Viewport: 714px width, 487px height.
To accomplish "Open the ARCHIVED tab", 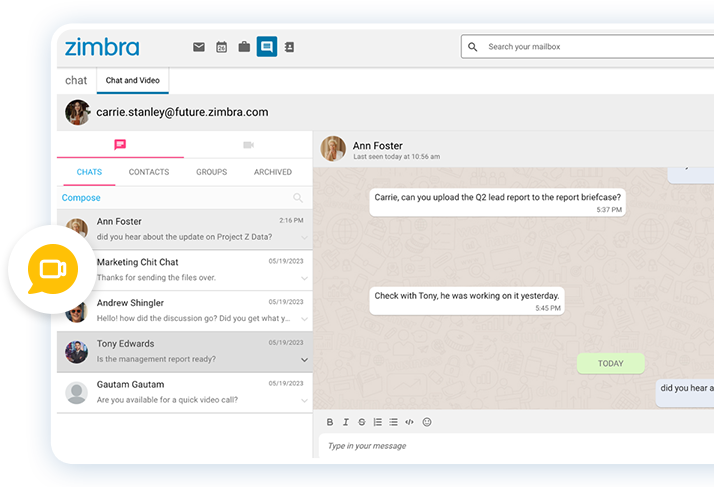I will (x=273, y=172).
